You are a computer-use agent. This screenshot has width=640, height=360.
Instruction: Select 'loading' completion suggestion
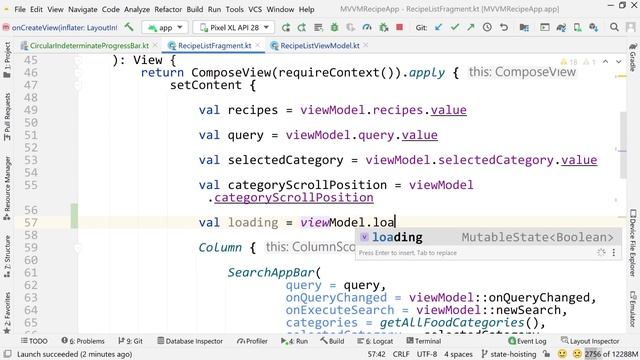[488, 237]
